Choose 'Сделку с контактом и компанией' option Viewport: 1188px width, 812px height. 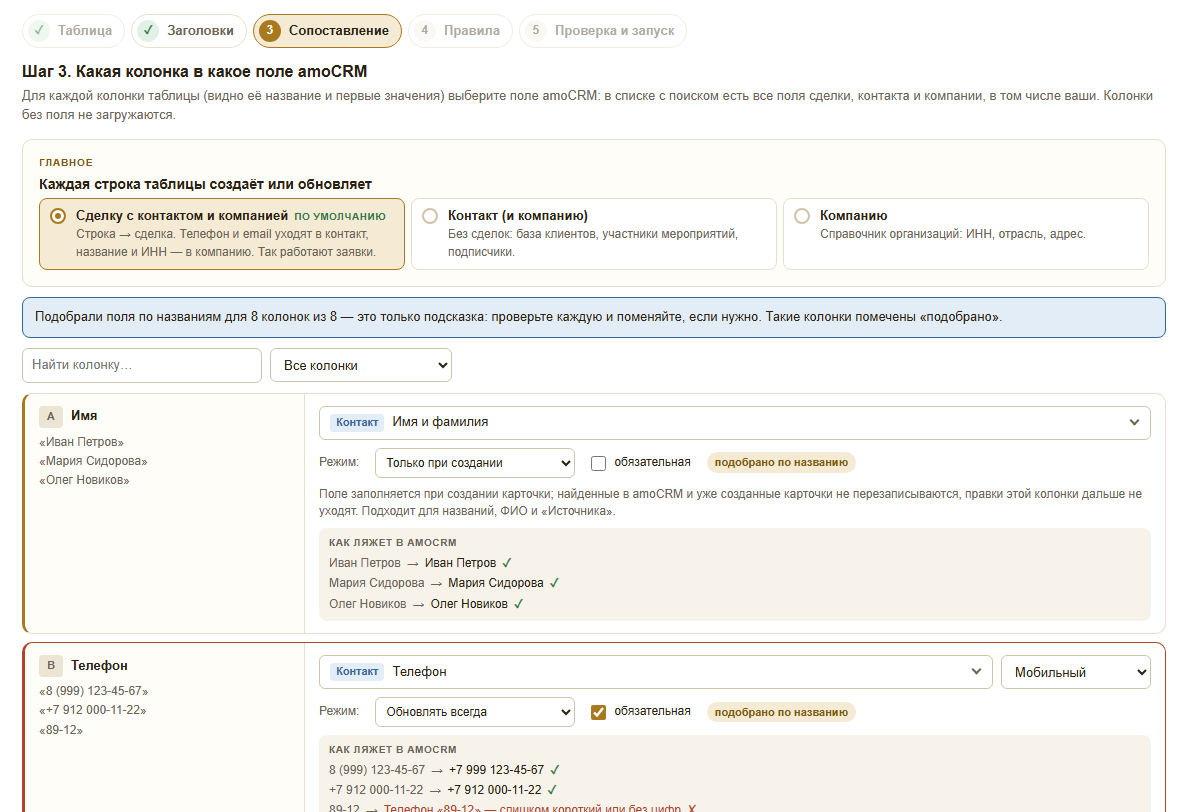click(x=222, y=234)
